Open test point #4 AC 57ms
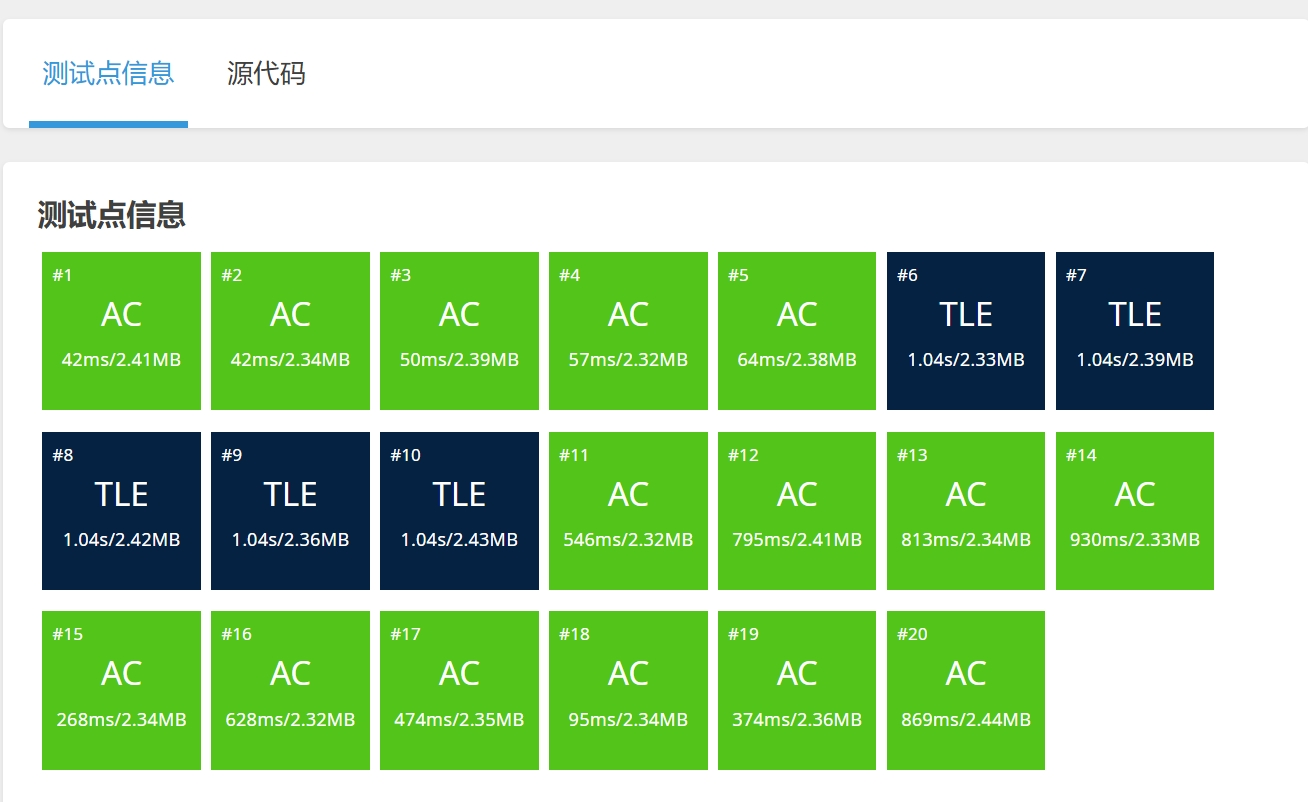1308x802 pixels. (x=628, y=331)
